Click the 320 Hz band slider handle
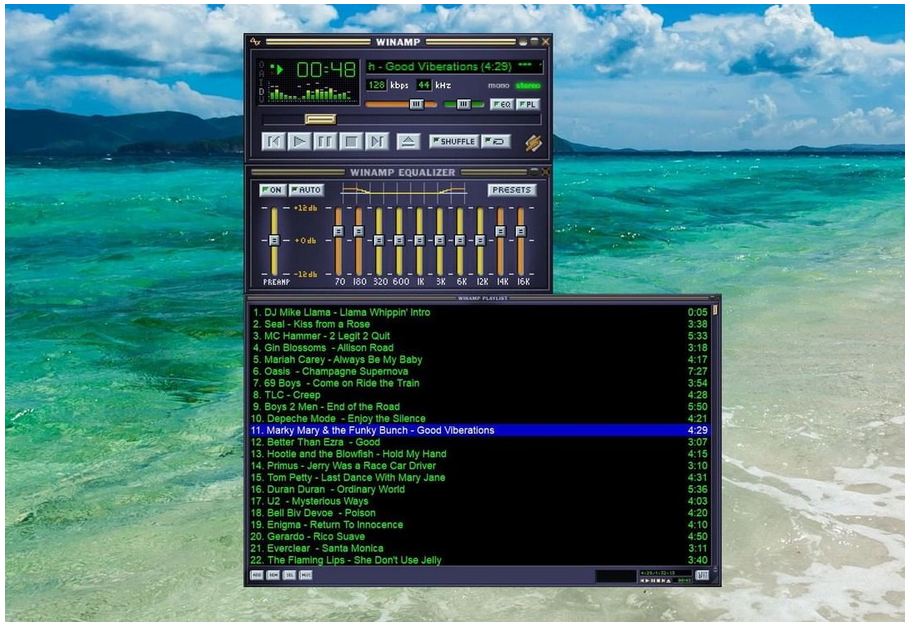The height and width of the screenshot is (629, 915). pos(379,240)
